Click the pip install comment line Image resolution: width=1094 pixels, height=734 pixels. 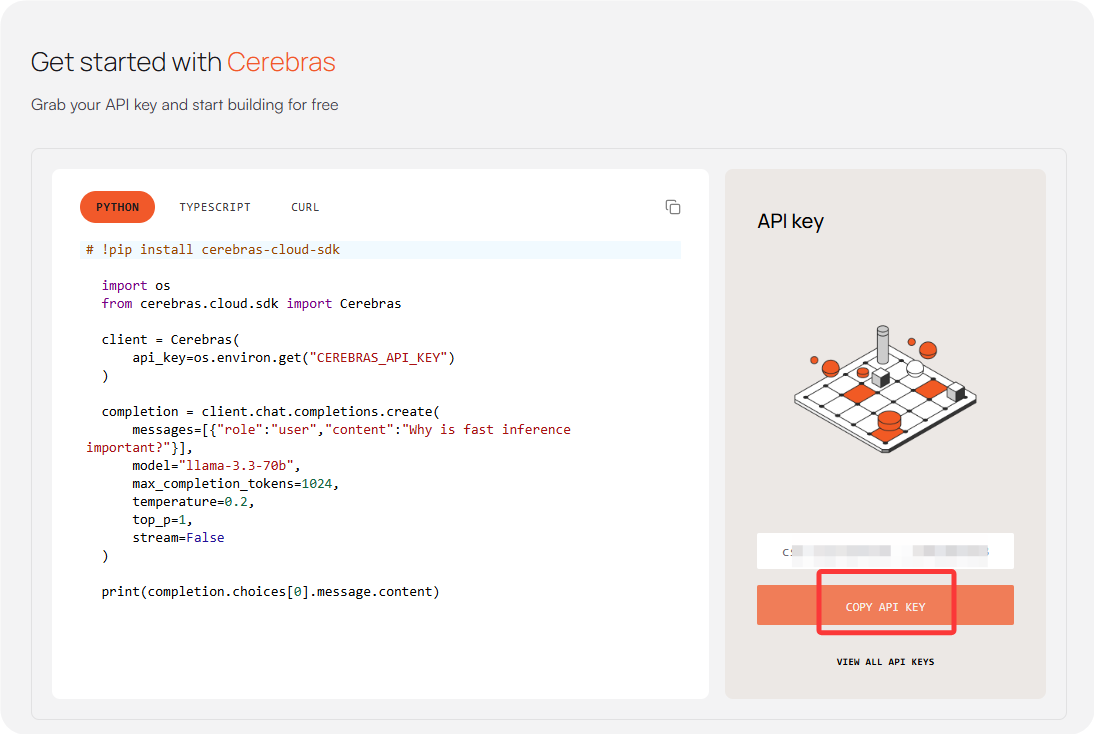(213, 249)
